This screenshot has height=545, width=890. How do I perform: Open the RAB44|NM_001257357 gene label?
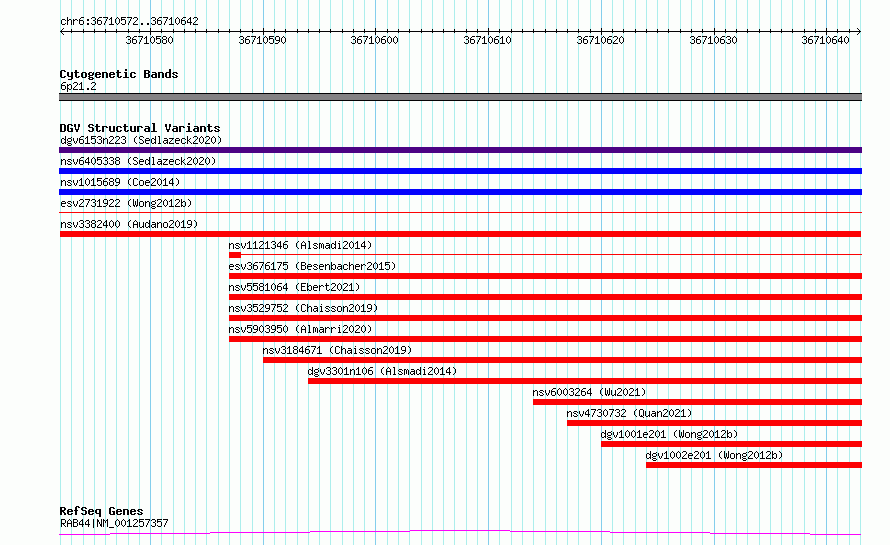(x=114, y=523)
